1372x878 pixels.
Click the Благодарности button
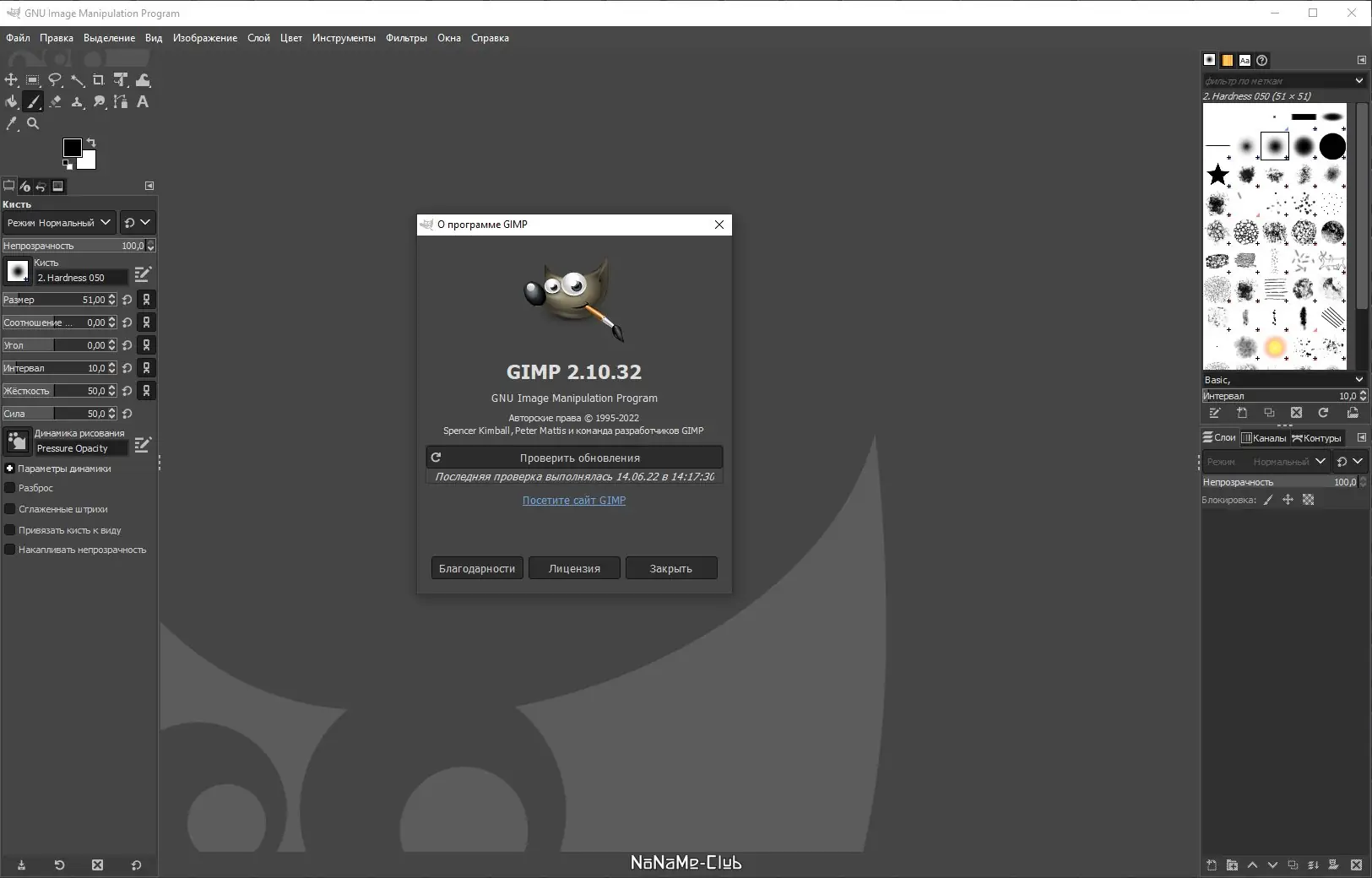click(477, 568)
